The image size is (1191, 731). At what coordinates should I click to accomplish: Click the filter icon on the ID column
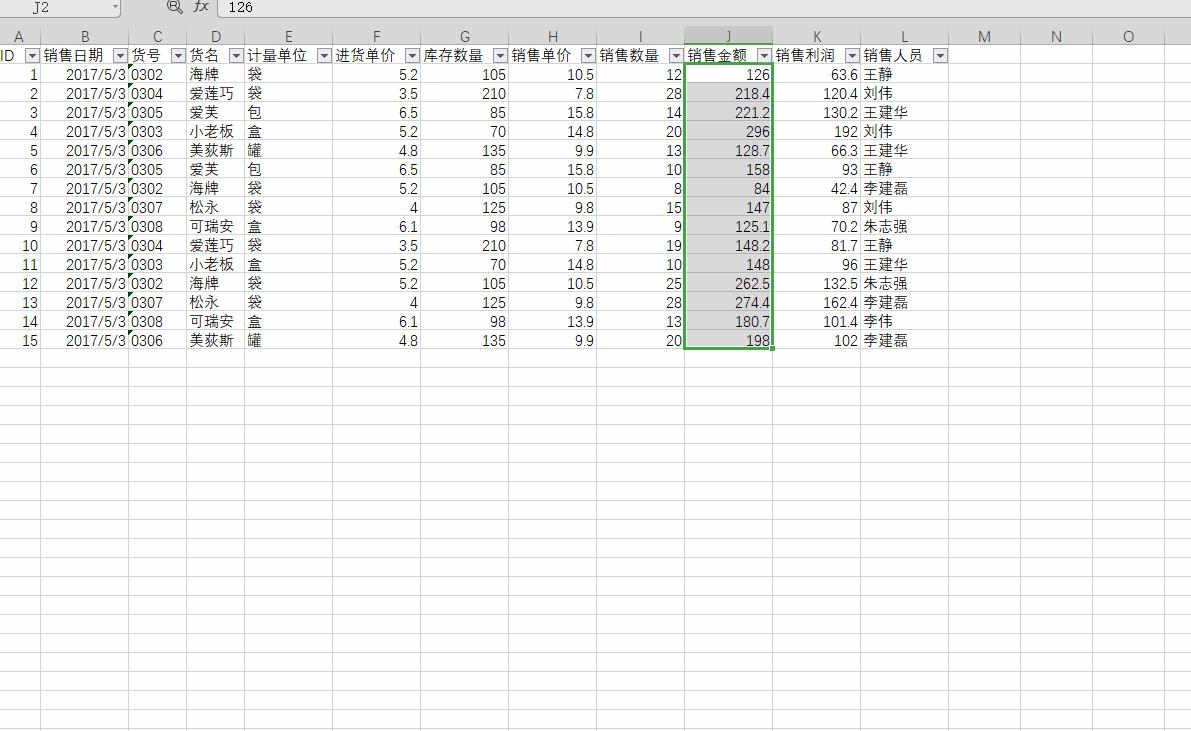33,55
